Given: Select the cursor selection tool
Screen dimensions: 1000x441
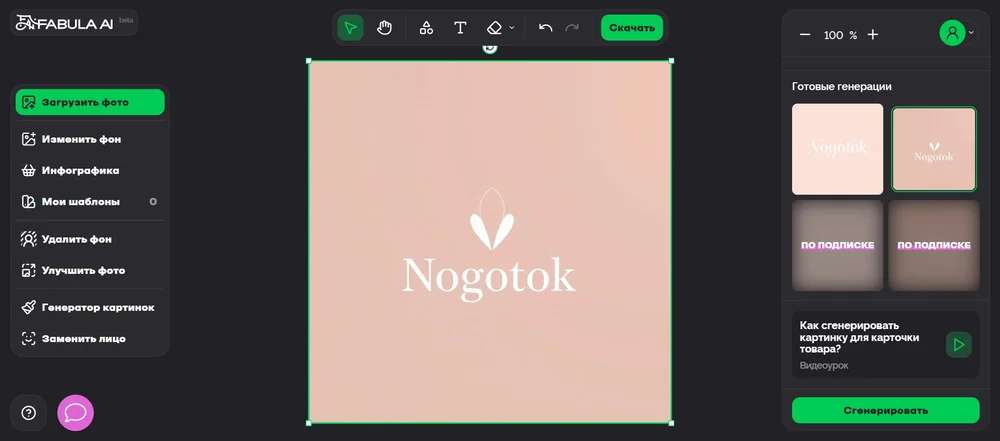Looking at the screenshot, I should 350,28.
